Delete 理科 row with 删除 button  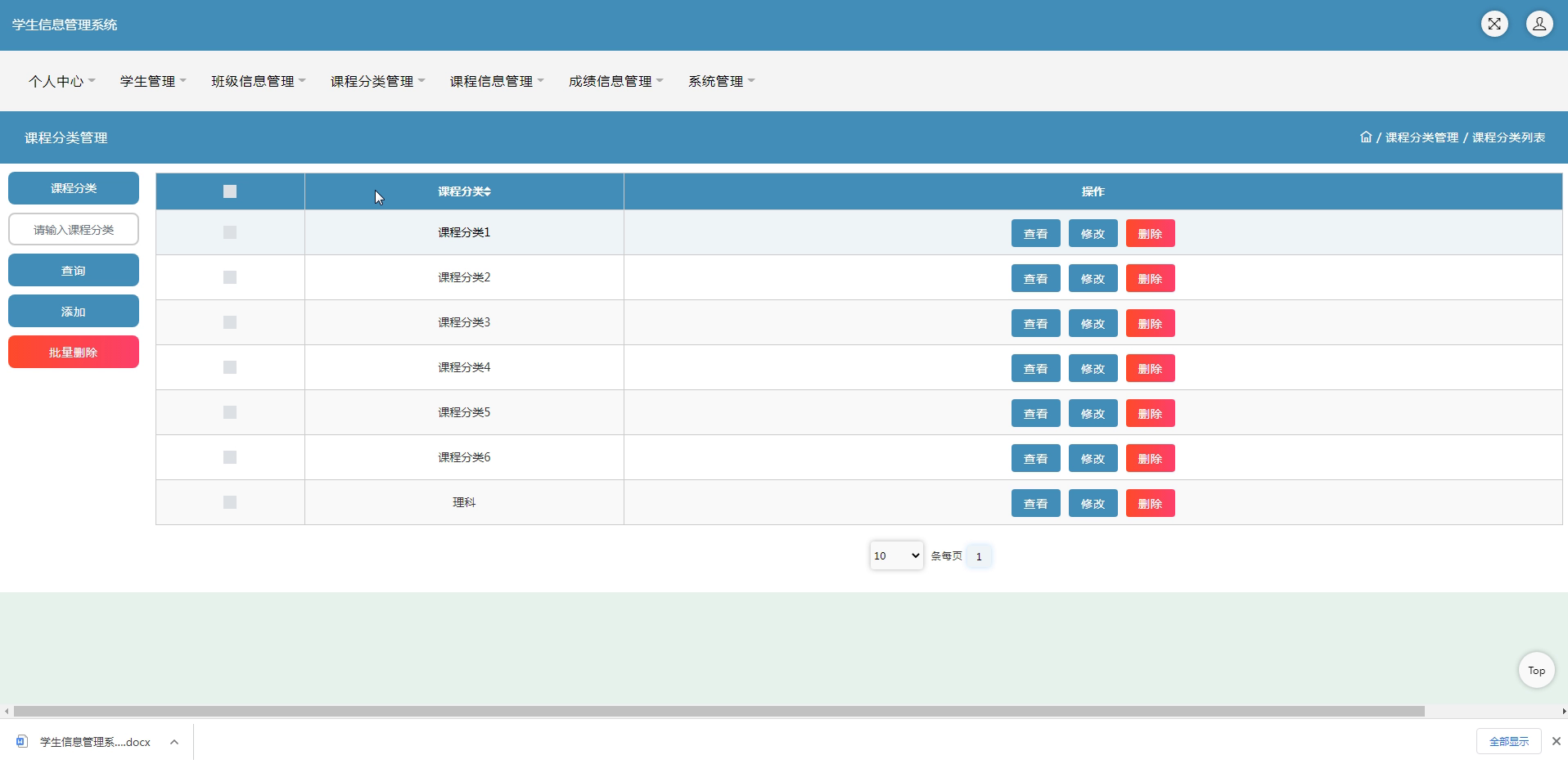click(x=1151, y=503)
